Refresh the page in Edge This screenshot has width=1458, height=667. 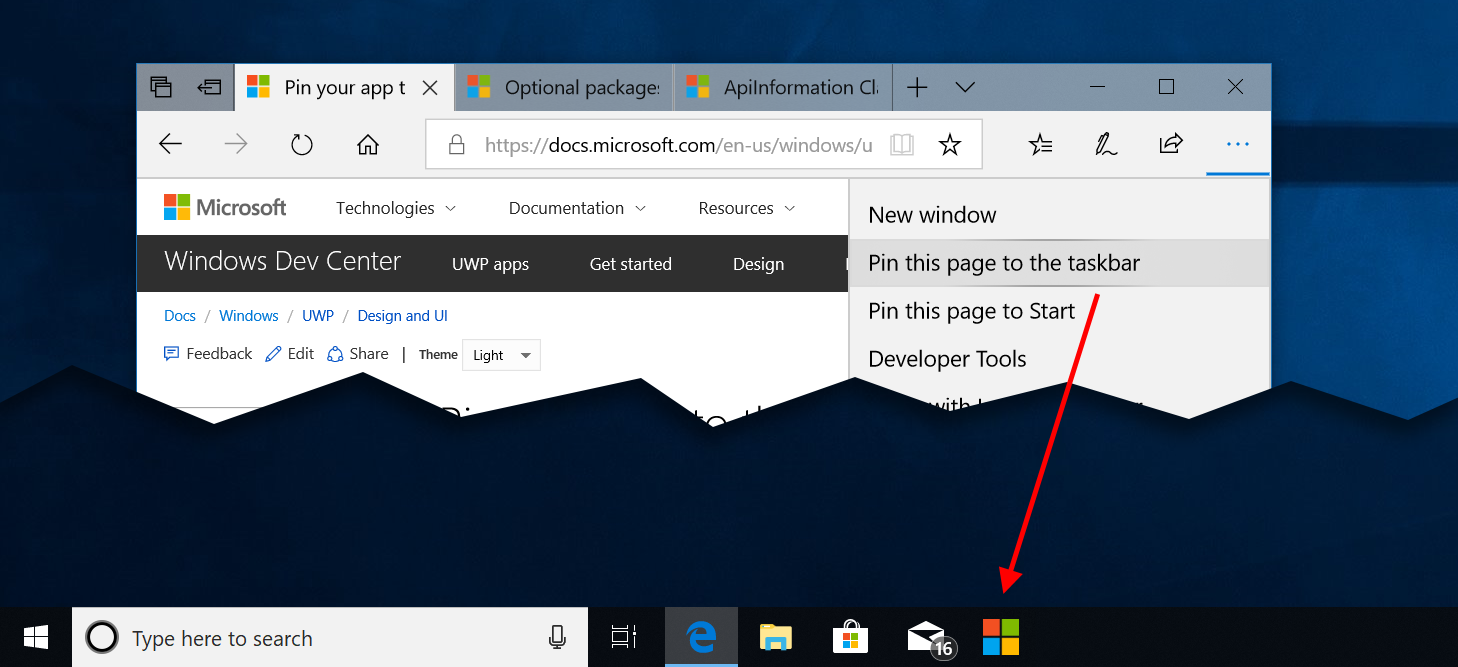coord(302,145)
